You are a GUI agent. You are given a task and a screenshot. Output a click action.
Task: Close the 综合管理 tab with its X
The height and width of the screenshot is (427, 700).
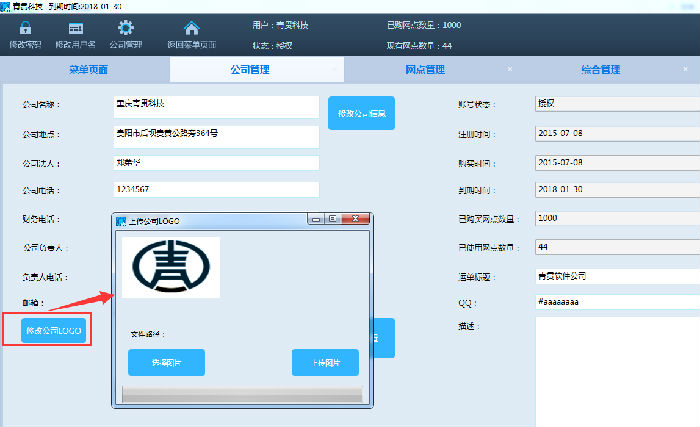[686, 69]
